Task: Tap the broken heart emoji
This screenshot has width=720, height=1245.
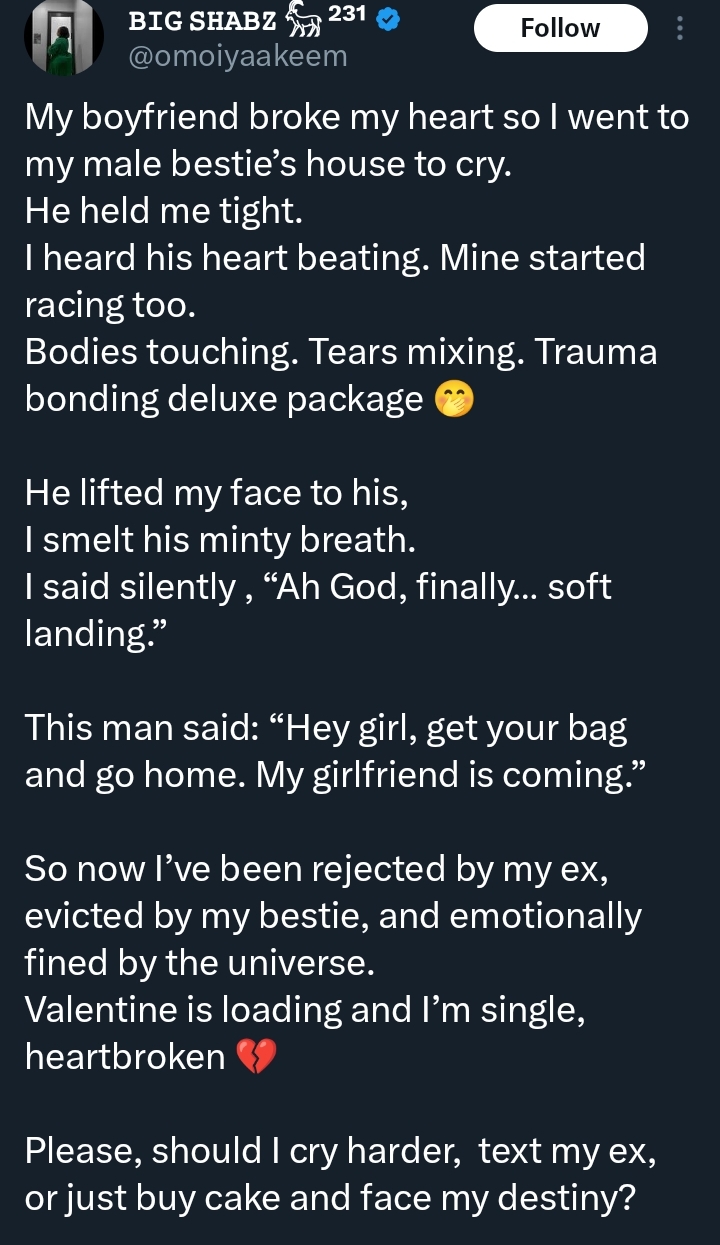Action: (257, 1057)
